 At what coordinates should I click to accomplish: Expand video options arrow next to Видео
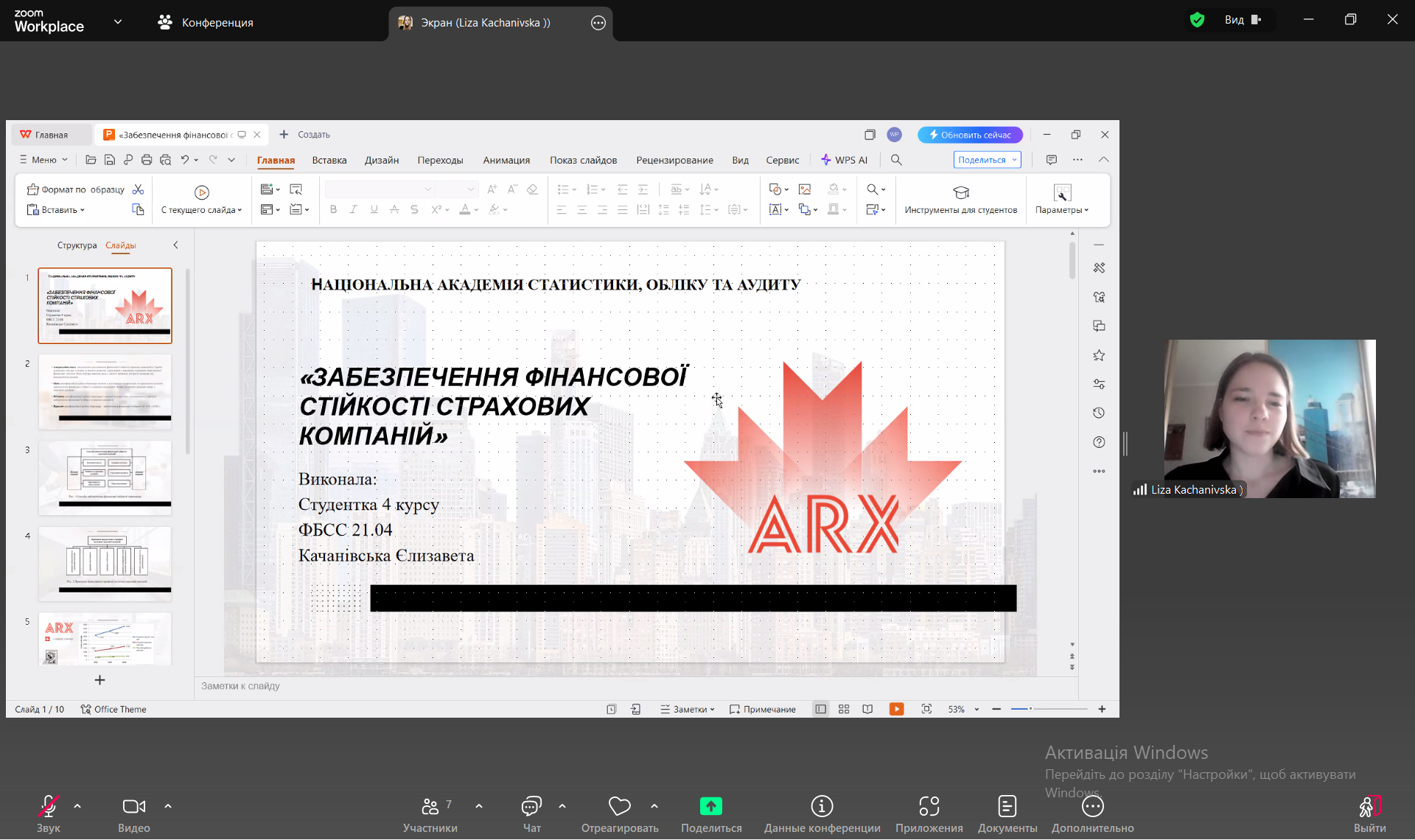tap(168, 806)
